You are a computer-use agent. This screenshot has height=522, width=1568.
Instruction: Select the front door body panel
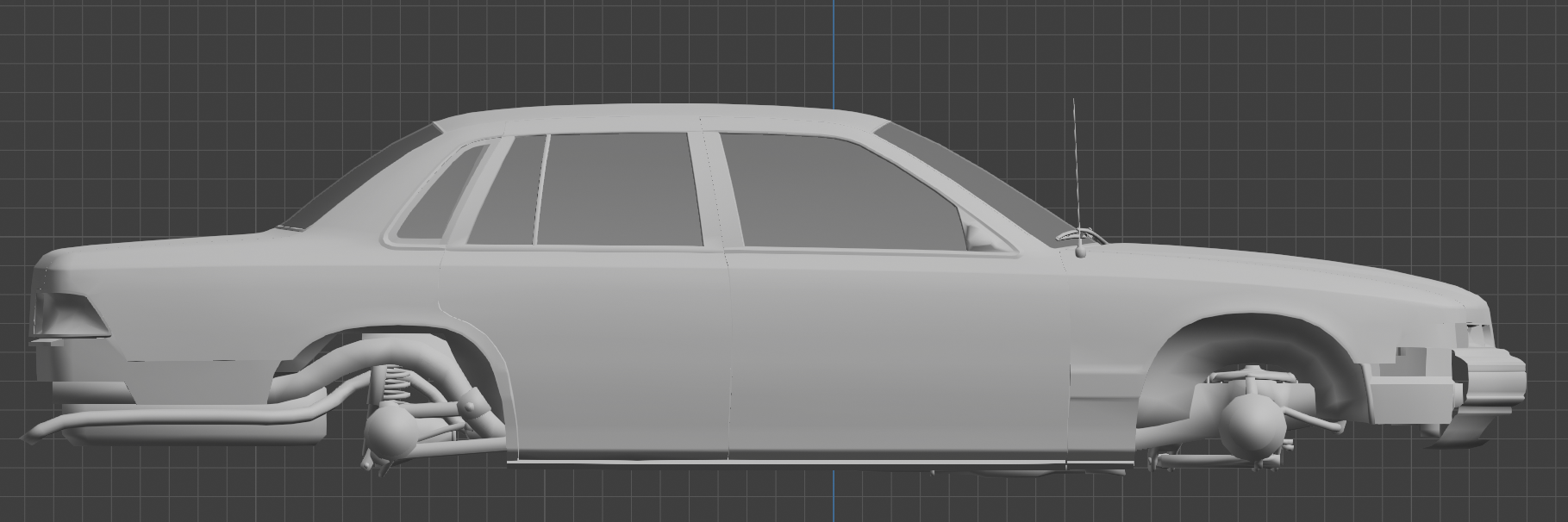click(x=898, y=353)
